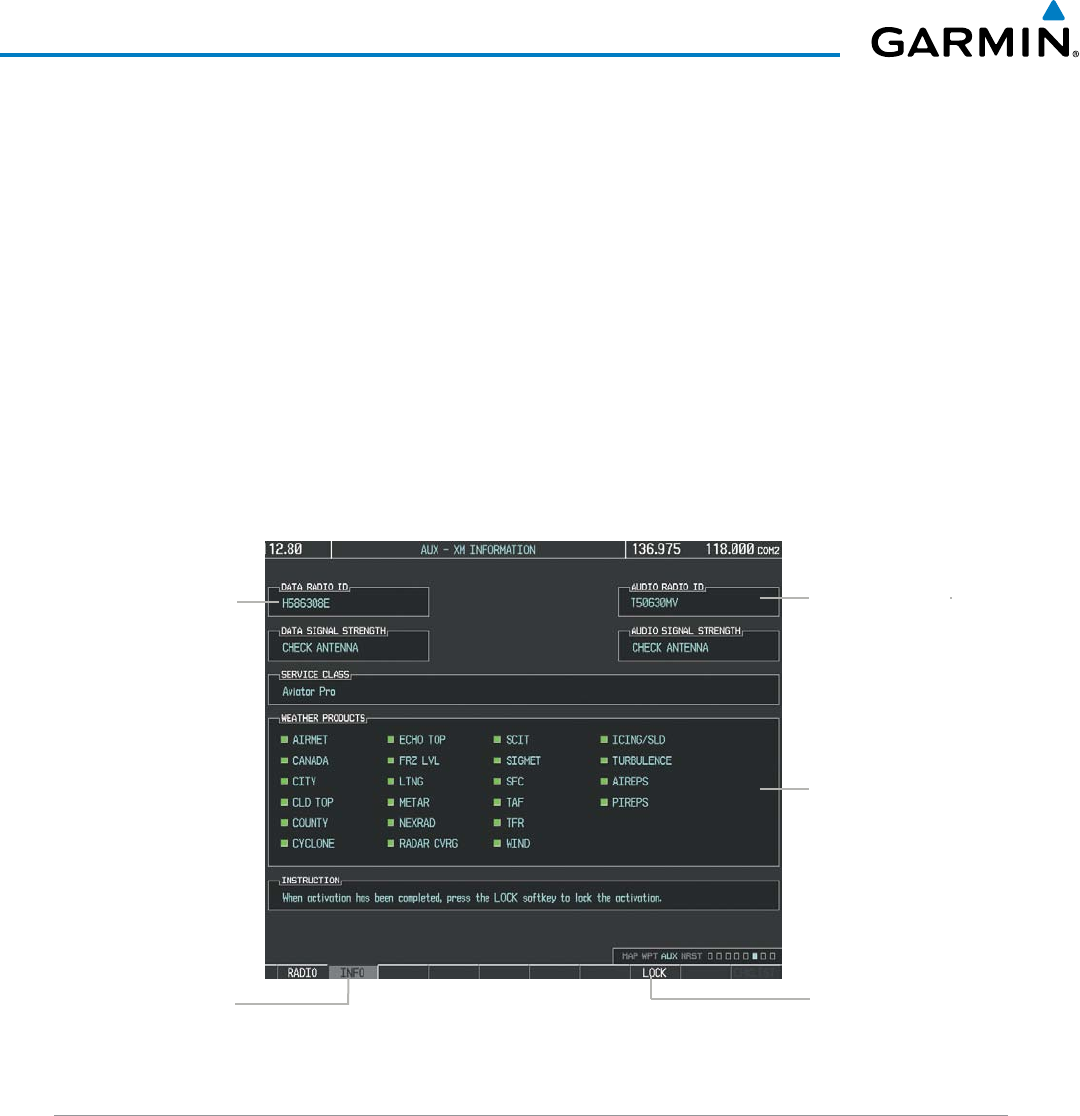This screenshot has height=1116, width=1080.
Task: Click the ICING/SLD weather product label
Action: point(639,740)
